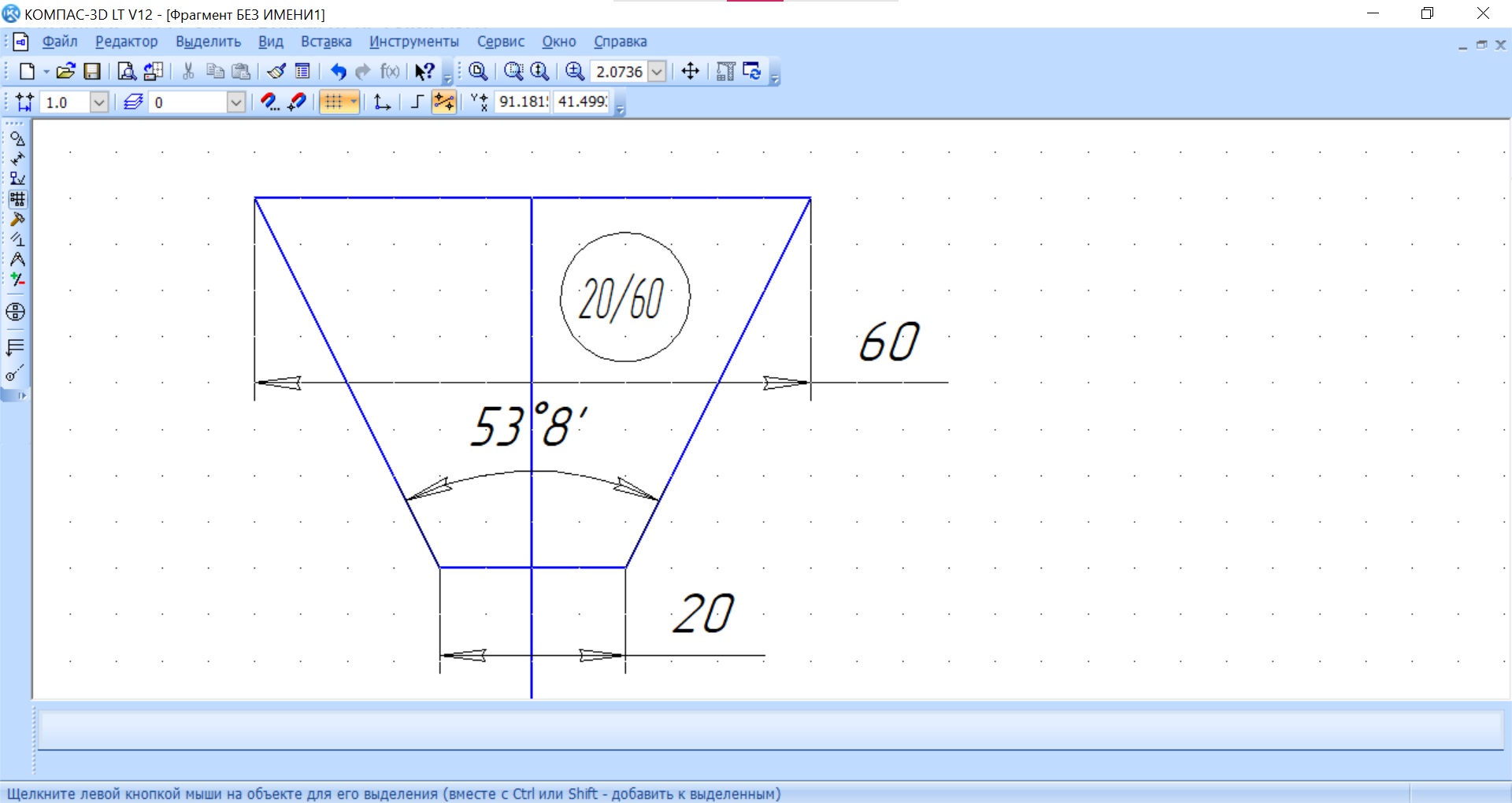Image resolution: width=1512 pixels, height=803 pixels.
Task: Click the Local Coordinate System icon
Action: [x=382, y=102]
